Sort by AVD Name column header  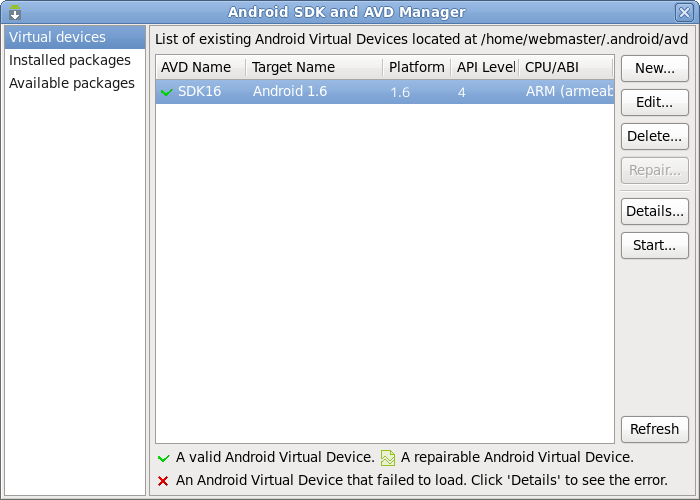tap(201, 67)
